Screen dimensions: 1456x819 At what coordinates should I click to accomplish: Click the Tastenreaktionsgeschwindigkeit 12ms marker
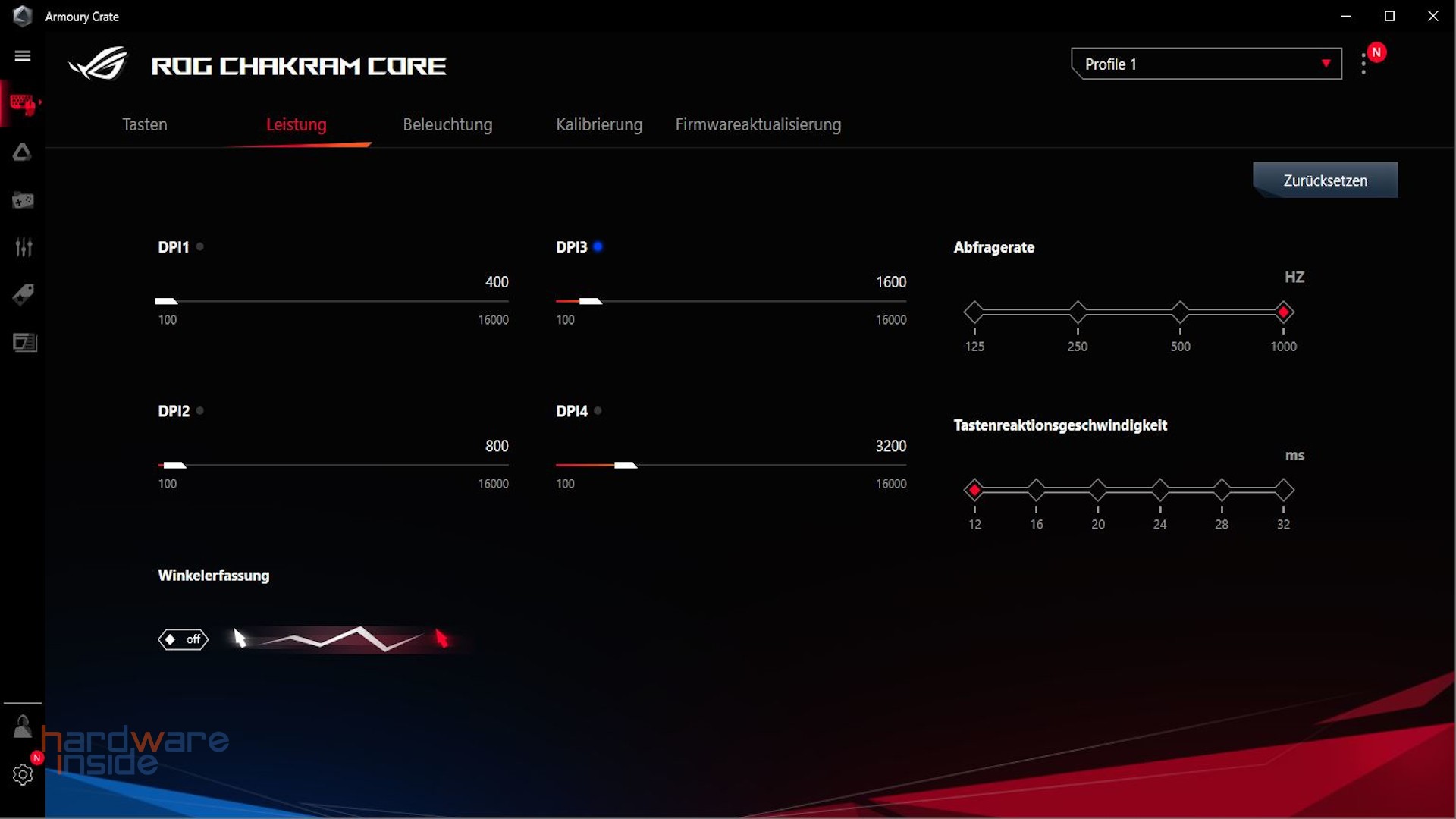click(974, 489)
